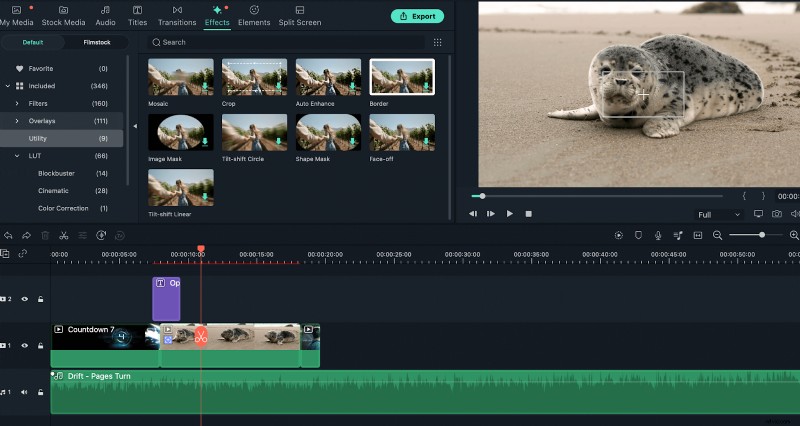Open the Edit adjustments sliders icon

[82, 235]
